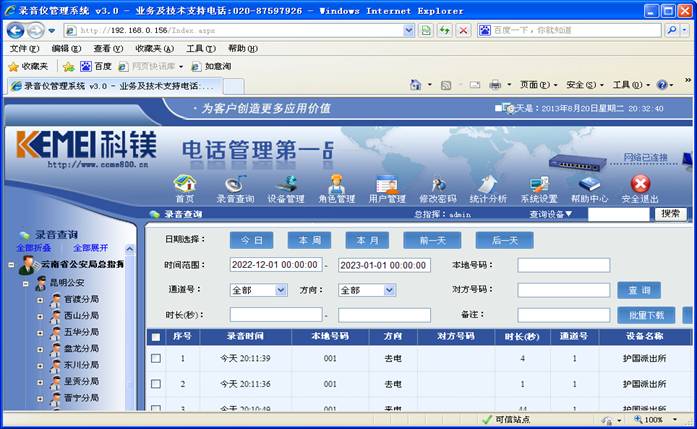This screenshot has height=429, width=697.
Task: Click the 对方号码 input field
Action: click(564, 290)
